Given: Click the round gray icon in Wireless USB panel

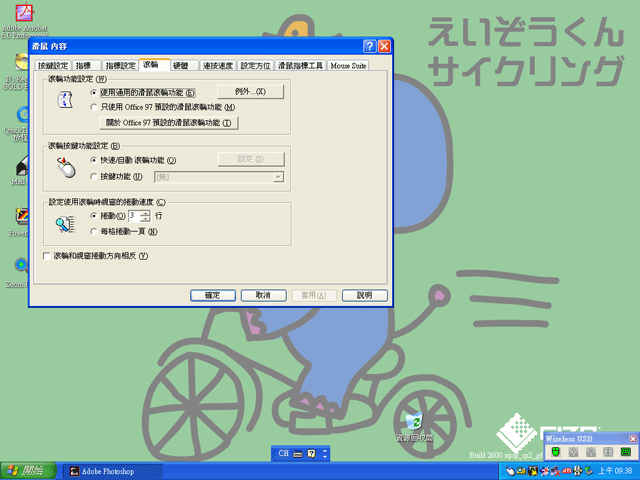Looking at the screenshot, I should (x=608, y=451).
